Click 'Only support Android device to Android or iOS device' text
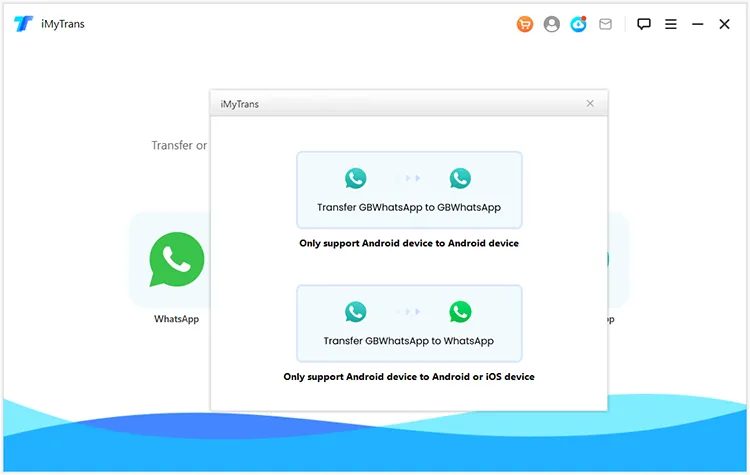This screenshot has height=475, width=750. 409,376
